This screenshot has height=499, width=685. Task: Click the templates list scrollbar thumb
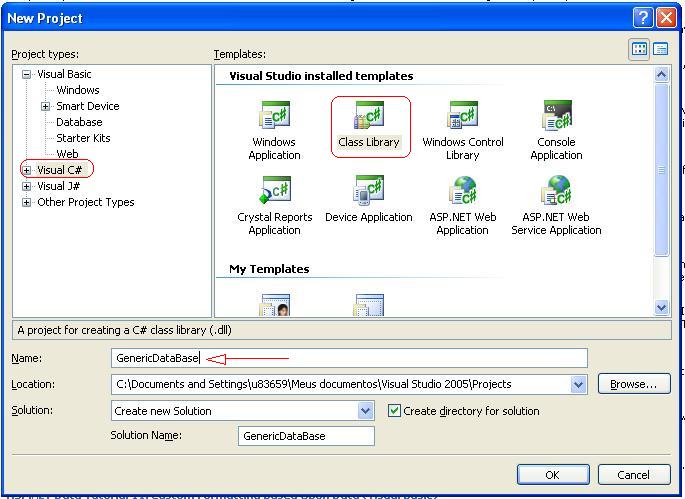coord(661,170)
